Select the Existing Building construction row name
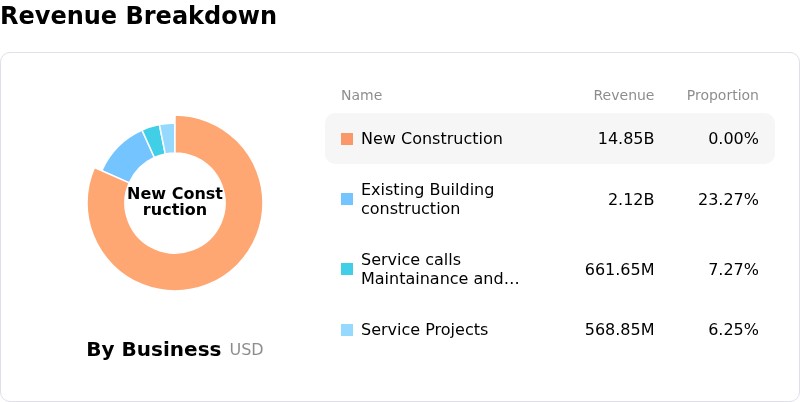 (x=428, y=199)
